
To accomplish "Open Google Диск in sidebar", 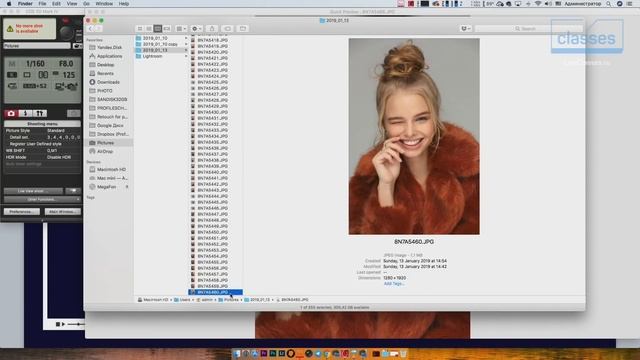I will (x=109, y=125).
